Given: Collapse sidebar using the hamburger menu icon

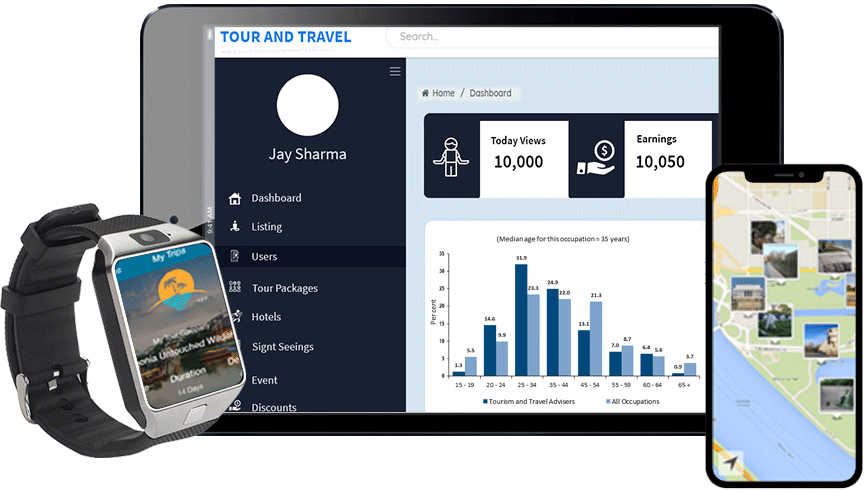Looking at the screenshot, I should 395,71.
